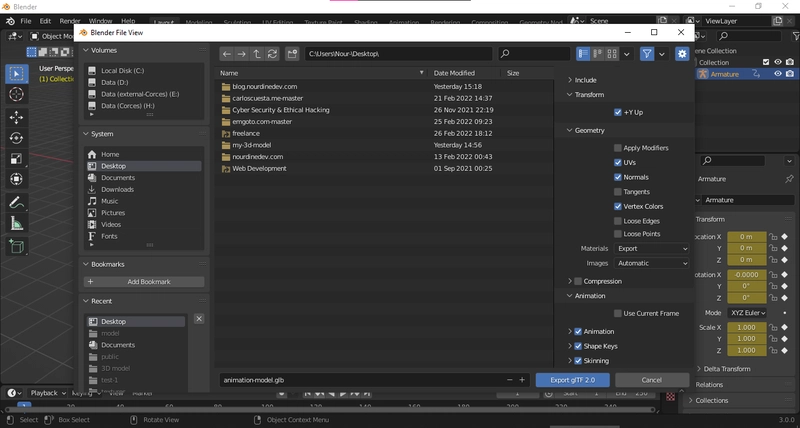The width and height of the screenshot is (800, 428).
Task: Select Local Disk (C:) volume
Action: point(143,71)
